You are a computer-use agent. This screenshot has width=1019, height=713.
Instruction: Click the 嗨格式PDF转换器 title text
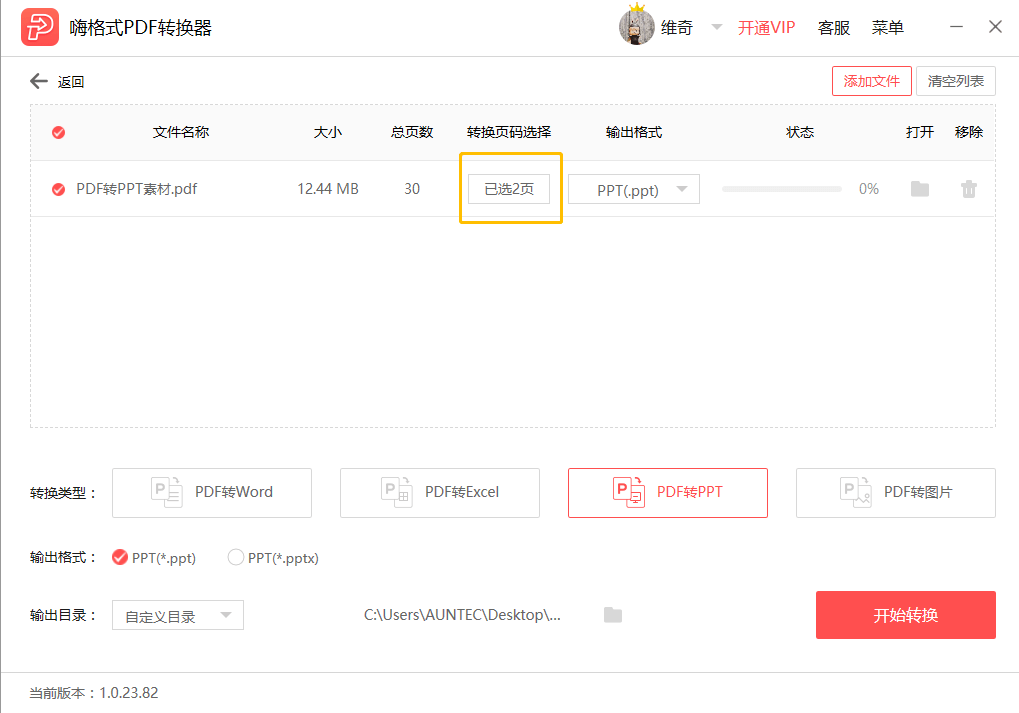[141, 28]
